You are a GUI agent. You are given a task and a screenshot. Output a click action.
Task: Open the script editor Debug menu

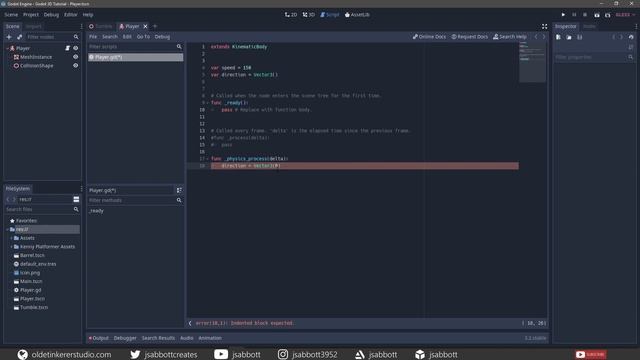click(162, 37)
